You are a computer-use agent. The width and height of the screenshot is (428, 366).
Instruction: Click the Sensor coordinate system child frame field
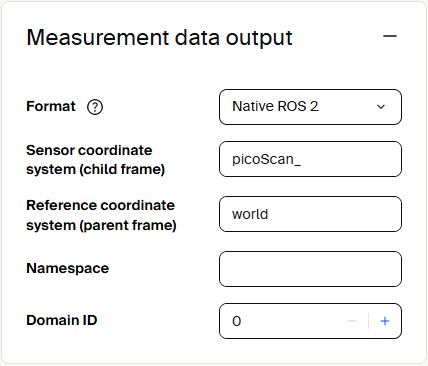tap(310, 159)
